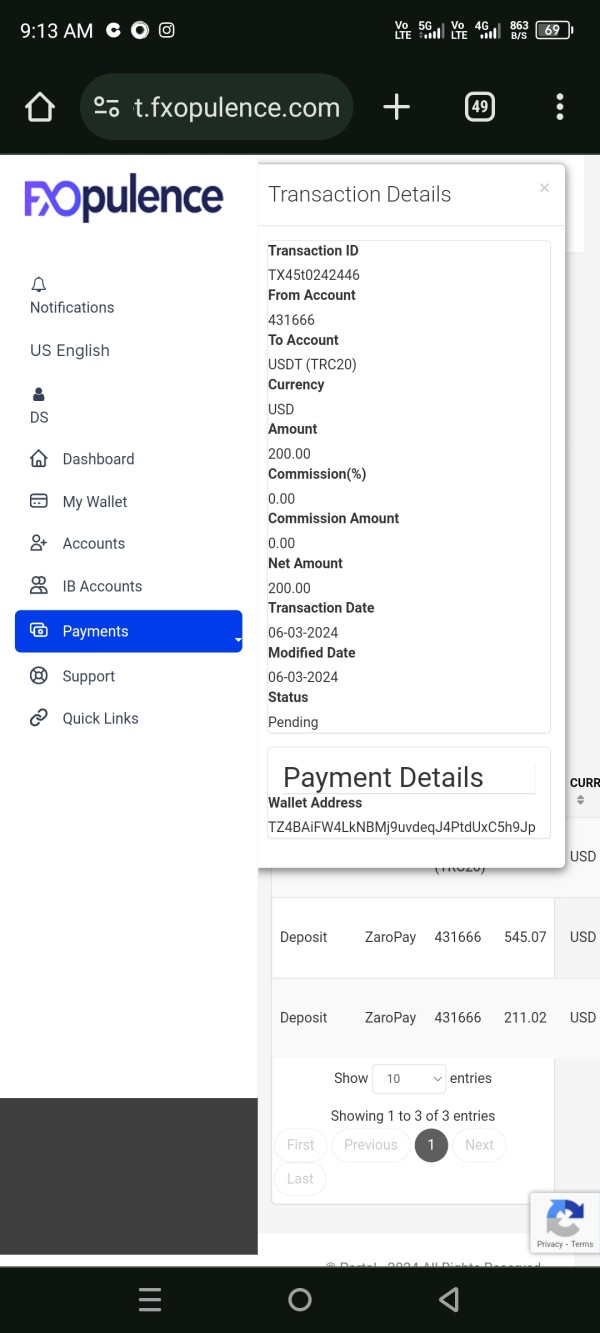
Task: Open browser three-dot menu
Action: pyautogui.click(x=559, y=107)
